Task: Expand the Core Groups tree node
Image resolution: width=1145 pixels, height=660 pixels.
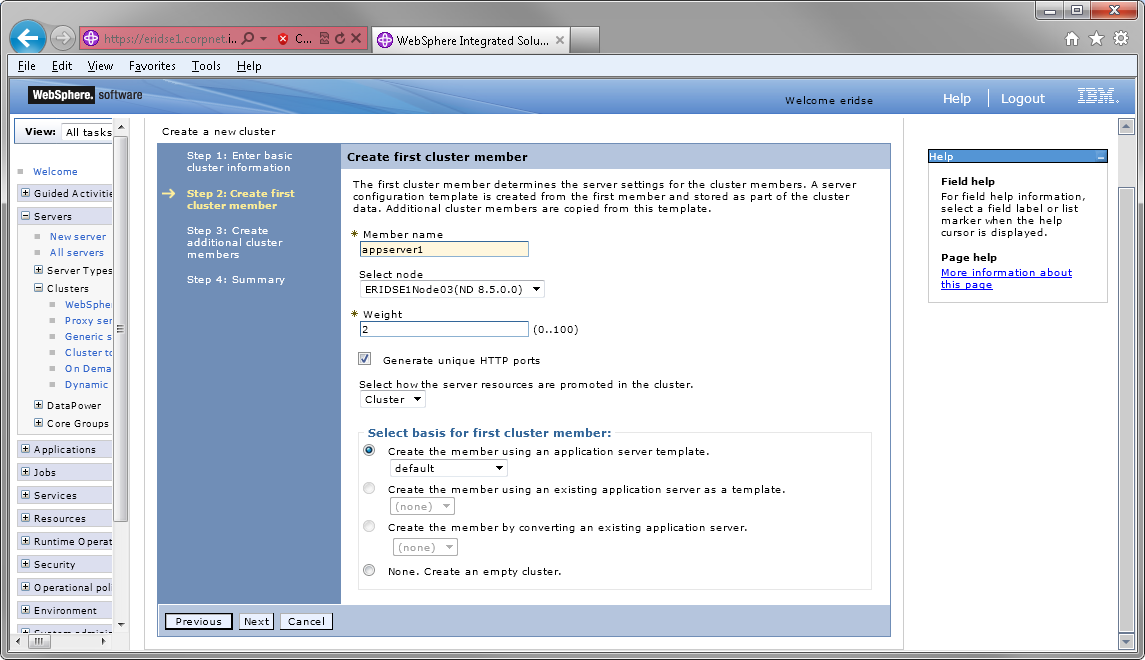Action: click(x=39, y=423)
